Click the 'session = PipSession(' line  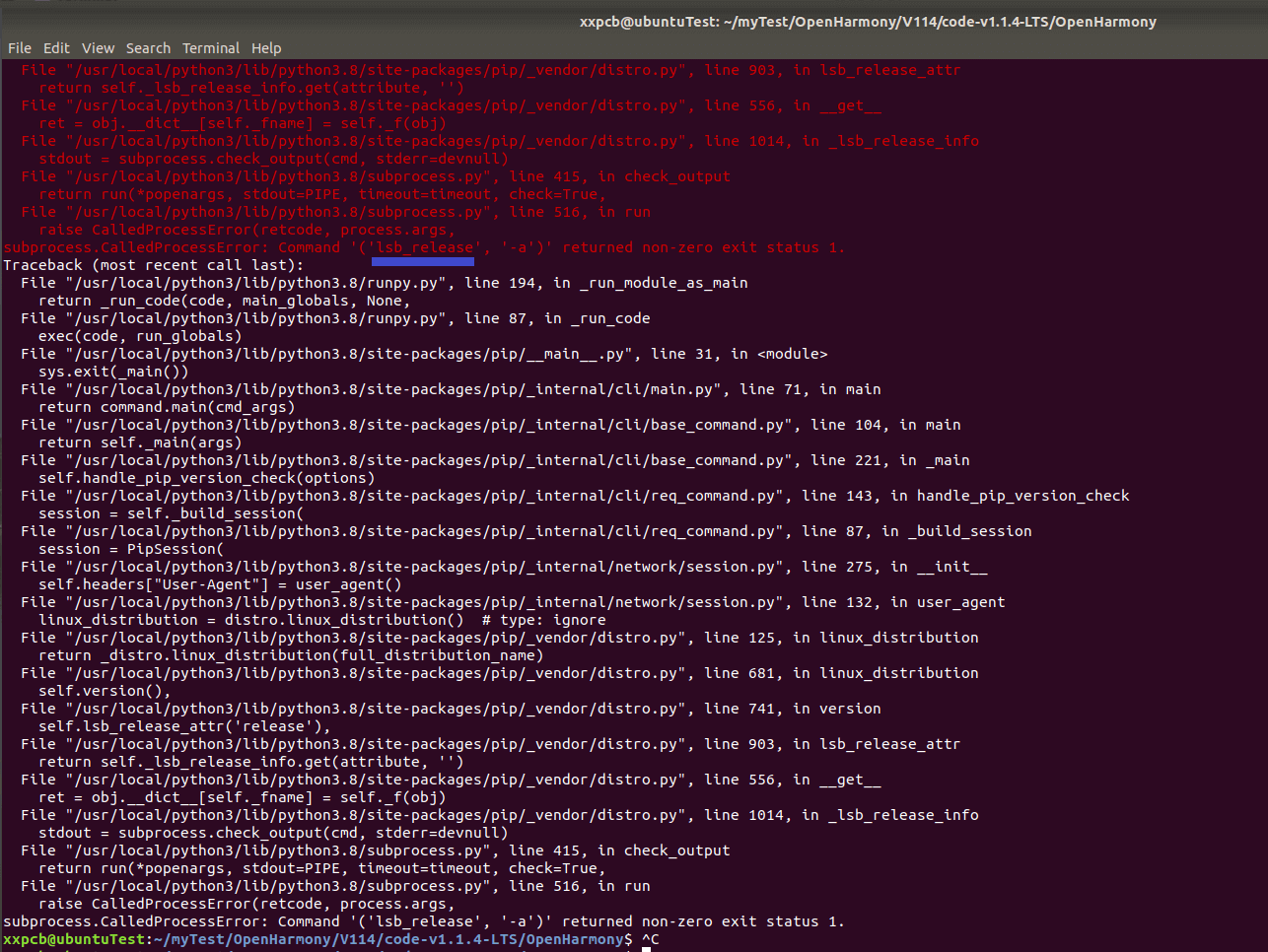point(131,549)
